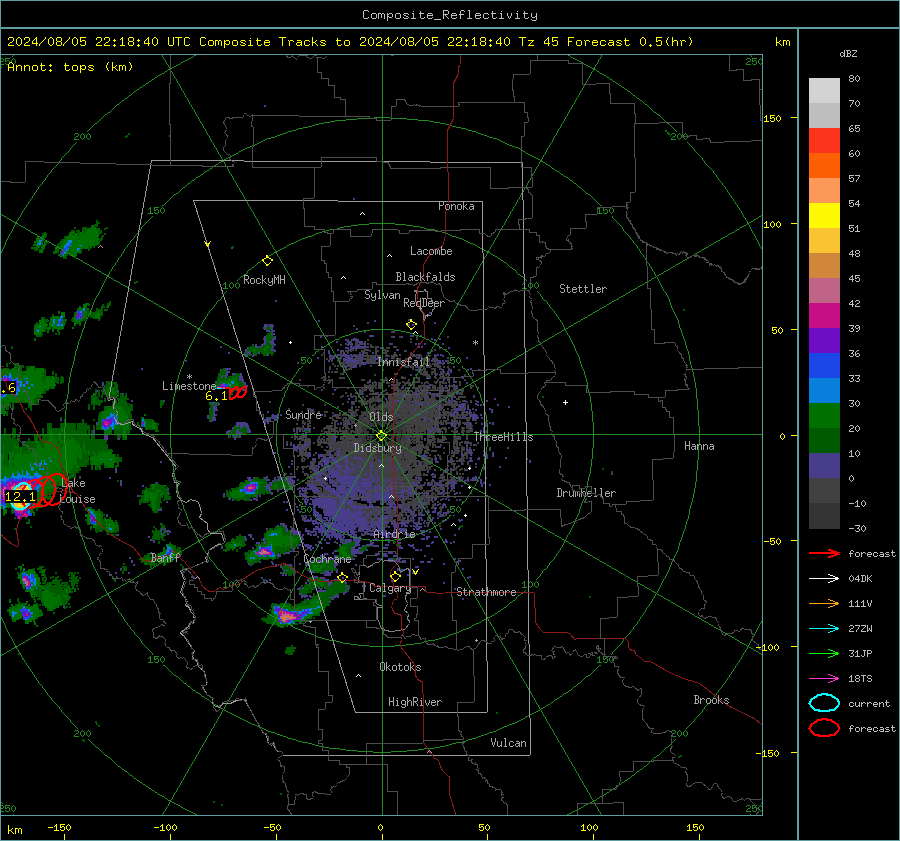Click the HighRiver label
900x841 pixels.
[415, 702]
